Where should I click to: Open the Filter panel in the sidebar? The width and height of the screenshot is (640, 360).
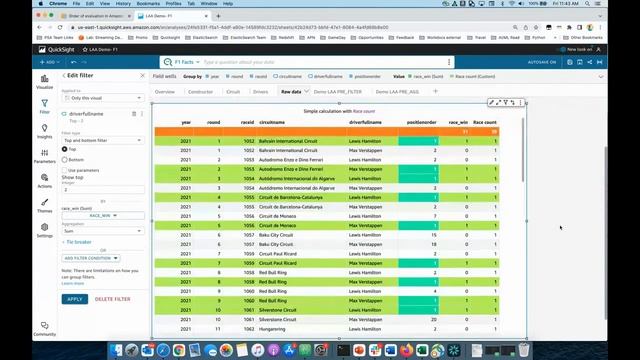point(44,107)
